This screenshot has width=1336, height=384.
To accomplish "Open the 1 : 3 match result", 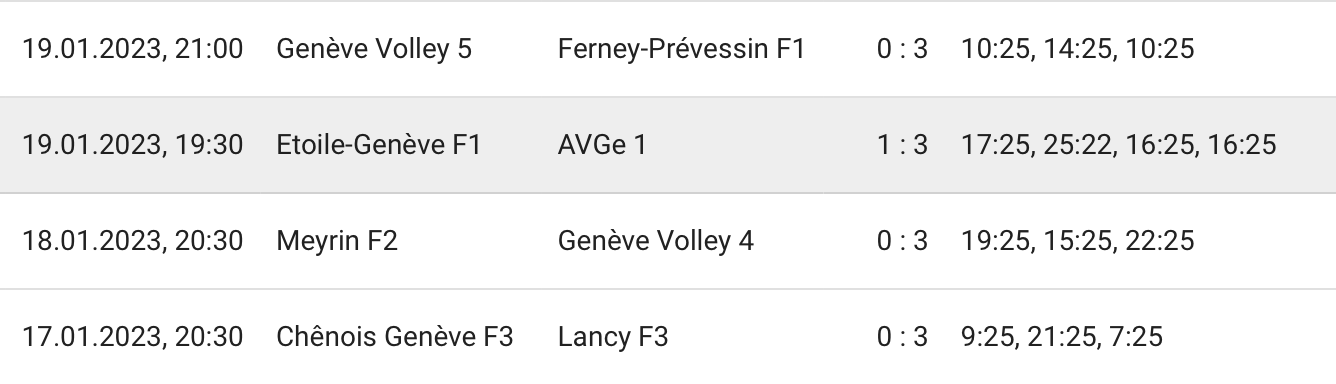I will click(x=902, y=145).
